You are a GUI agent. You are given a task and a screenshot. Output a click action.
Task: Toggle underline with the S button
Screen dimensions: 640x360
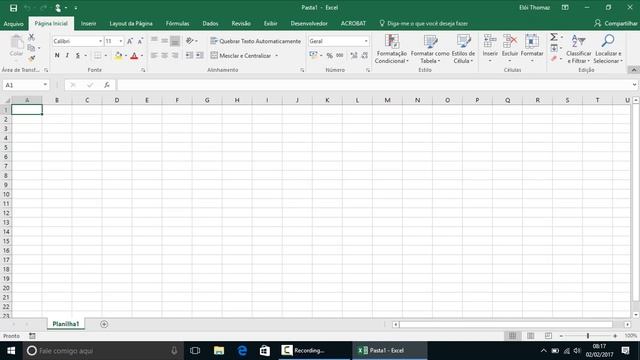coord(78,56)
